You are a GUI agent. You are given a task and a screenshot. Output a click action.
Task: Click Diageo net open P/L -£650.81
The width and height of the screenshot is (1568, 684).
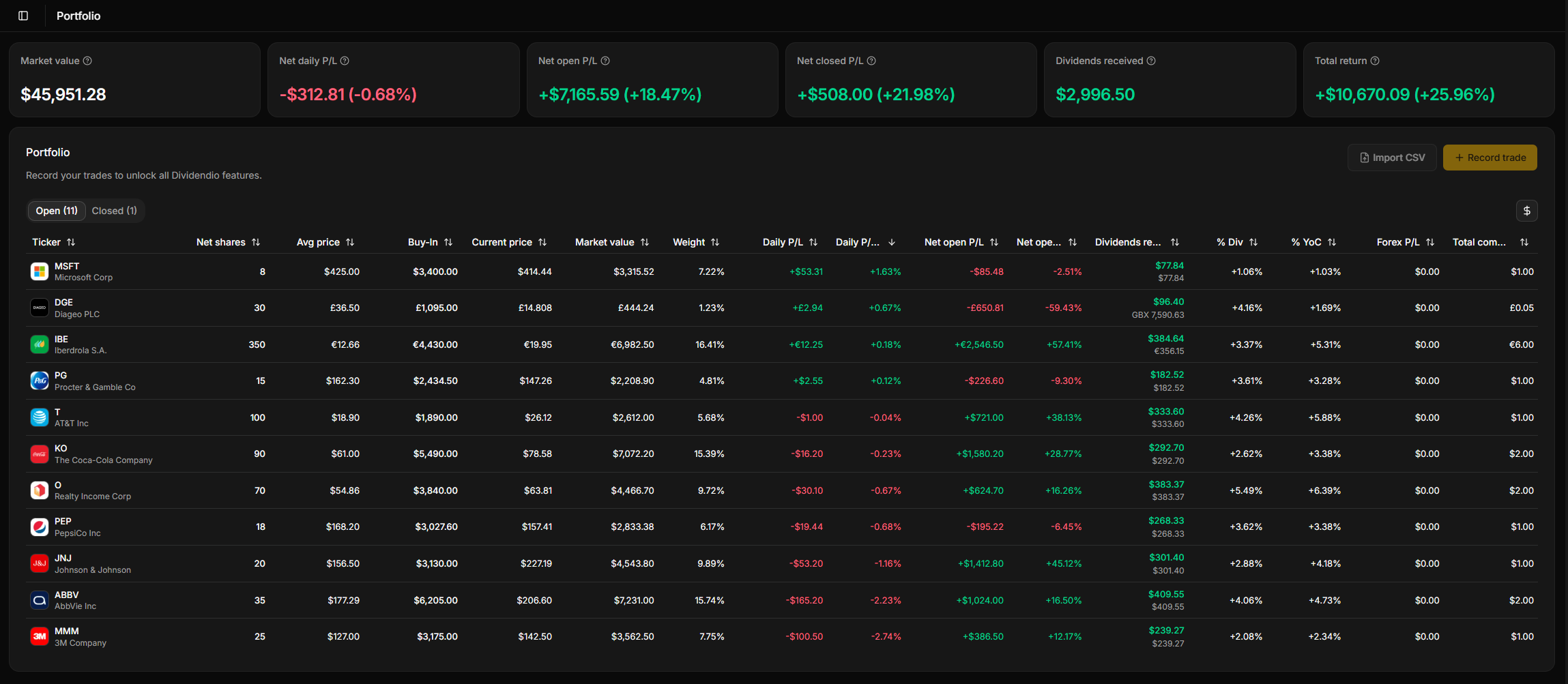click(x=985, y=308)
